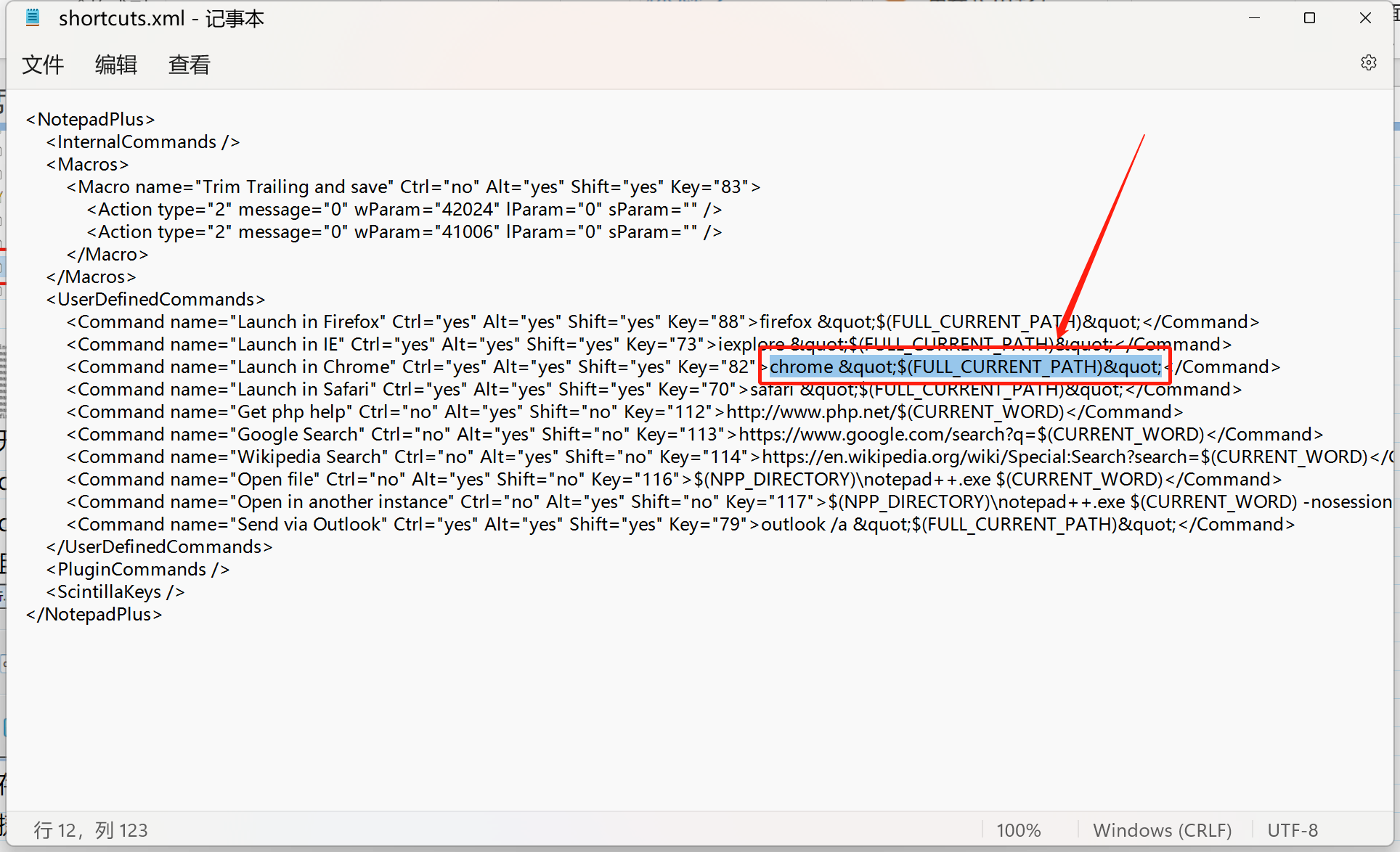Click UTF-8 encoding in status bar
The width and height of the screenshot is (1400, 852).
click(1293, 830)
